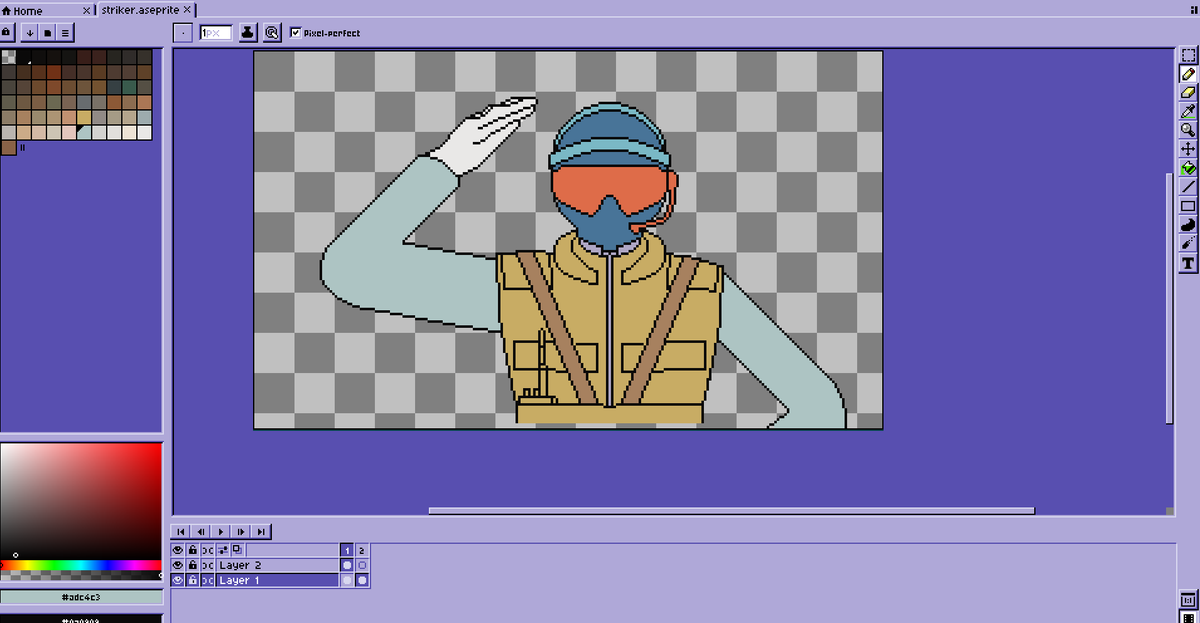Select Layer 2 cel in frame 2

click(x=362, y=565)
